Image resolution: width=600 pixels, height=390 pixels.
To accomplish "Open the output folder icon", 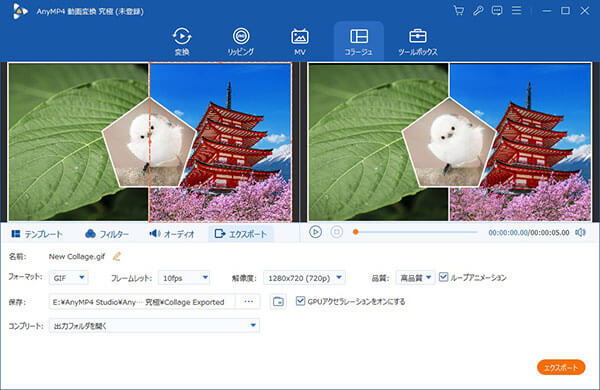I will pyautogui.click(x=278, y=302).
